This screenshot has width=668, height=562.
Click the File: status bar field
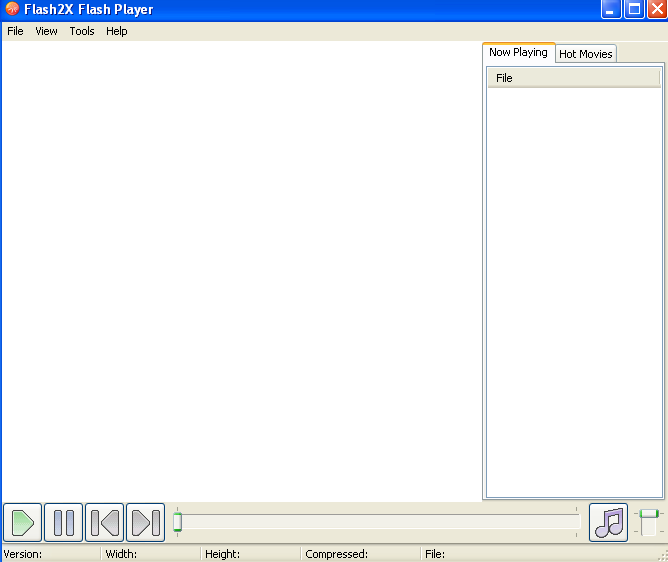click(x=541, y=554)
